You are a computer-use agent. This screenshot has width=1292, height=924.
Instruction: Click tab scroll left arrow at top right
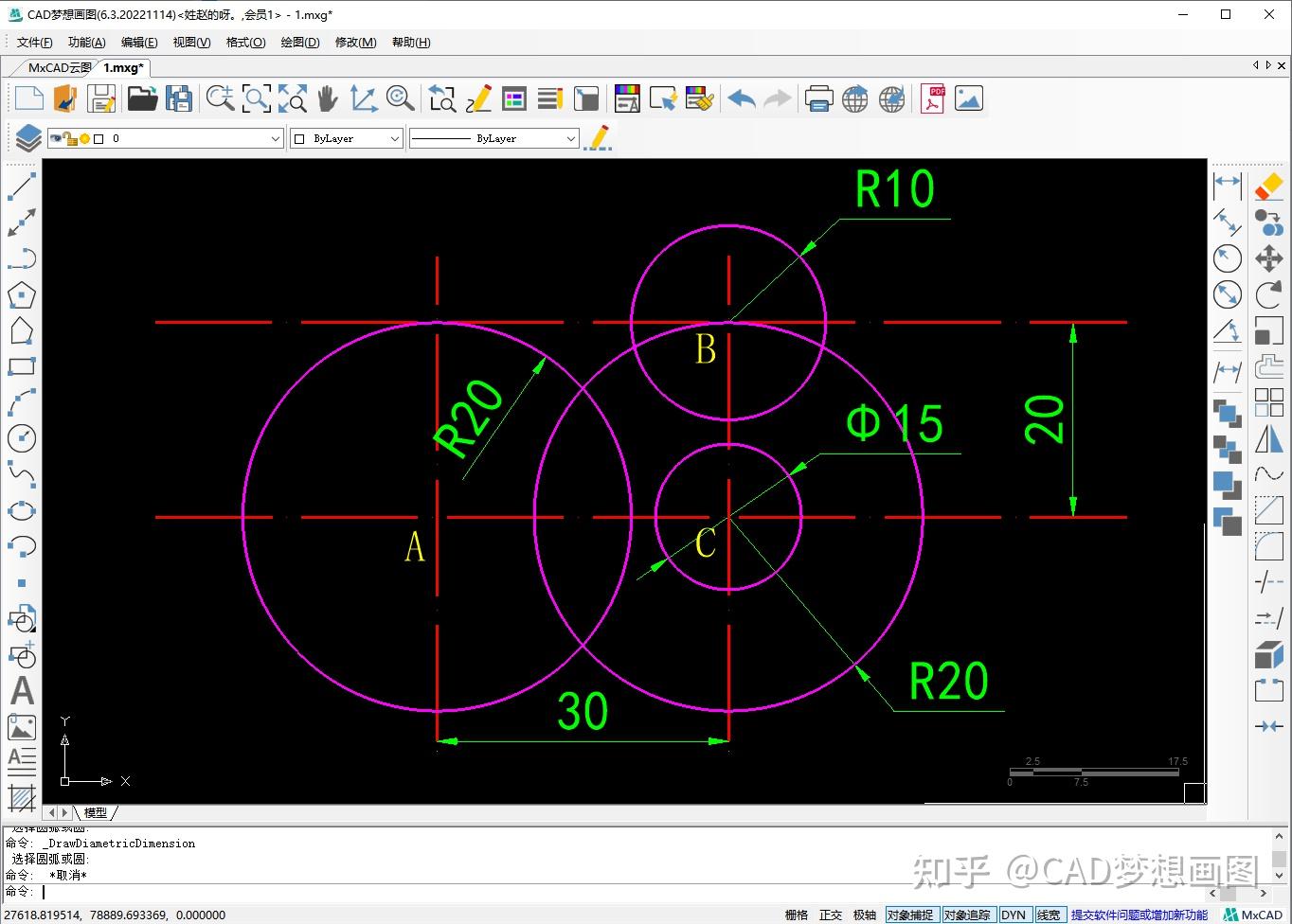coord(1256,65)
